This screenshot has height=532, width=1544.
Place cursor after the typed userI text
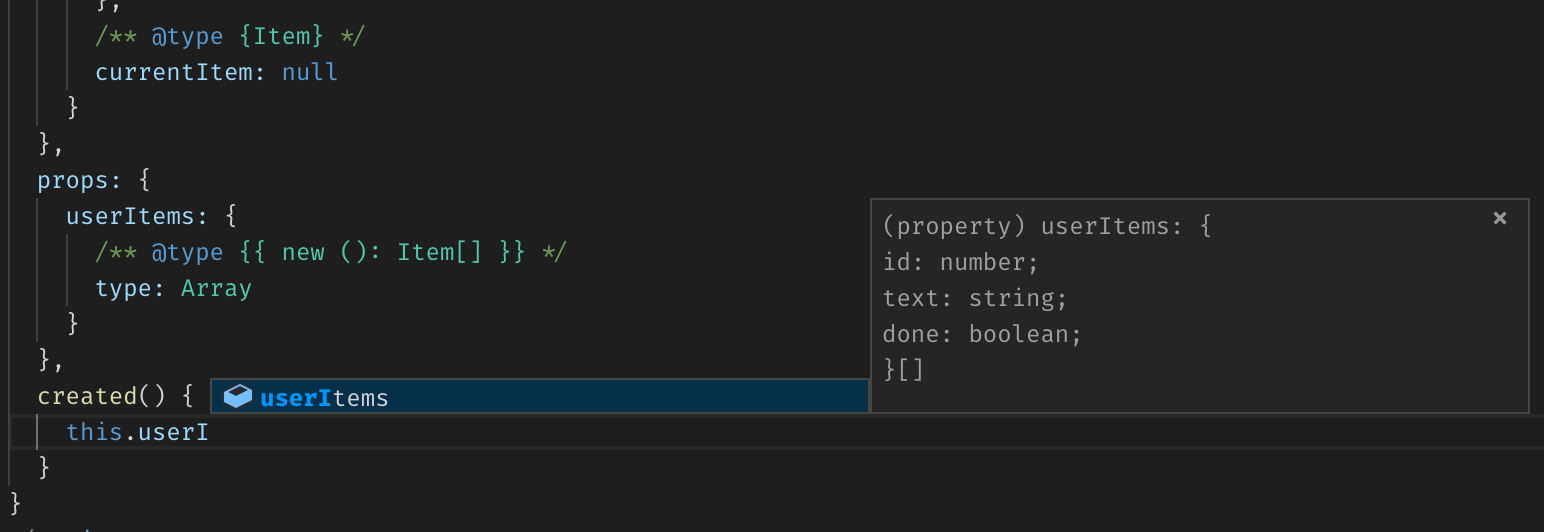[209, 432]
